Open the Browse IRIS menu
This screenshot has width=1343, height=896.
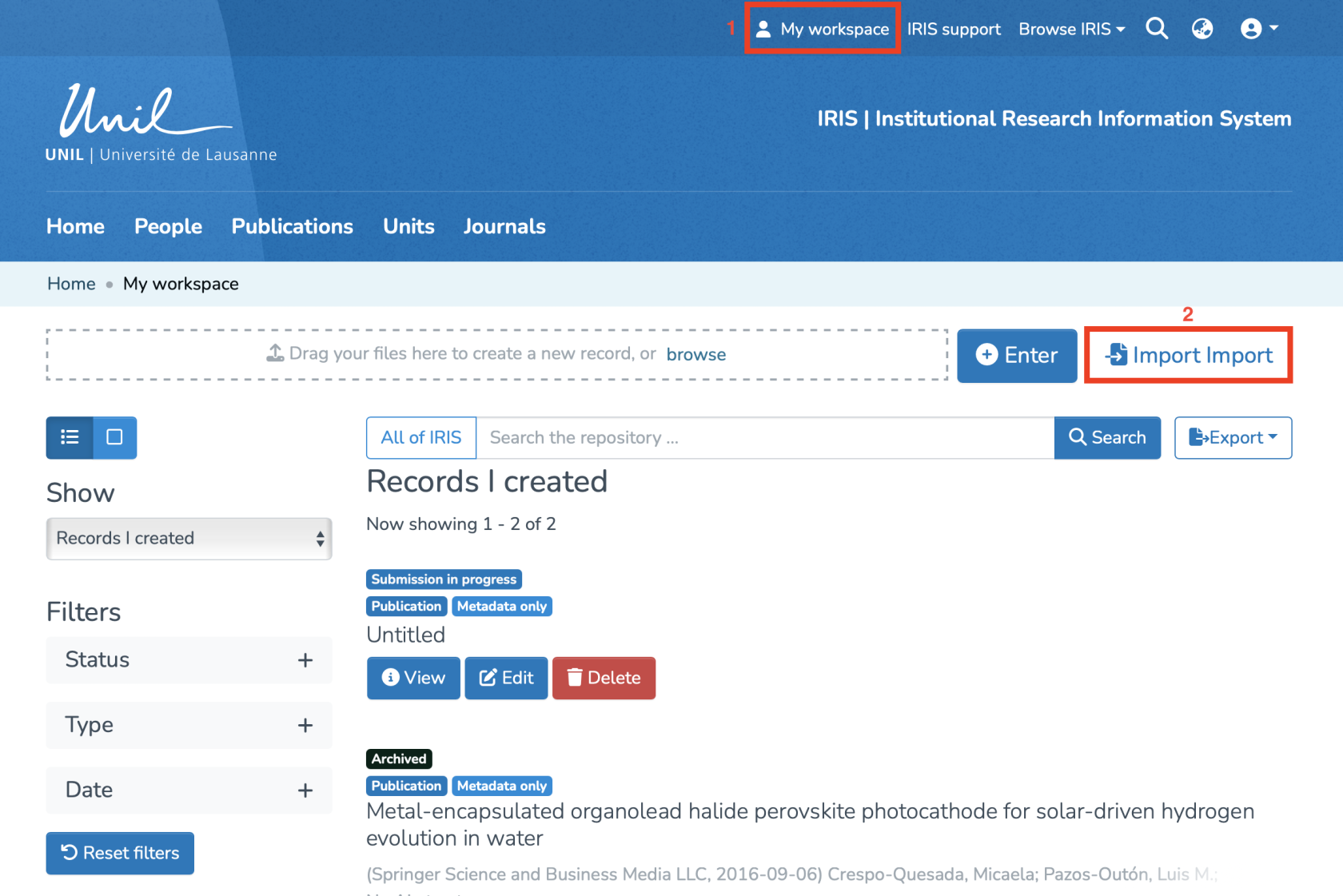click(x=1071, y=29)
